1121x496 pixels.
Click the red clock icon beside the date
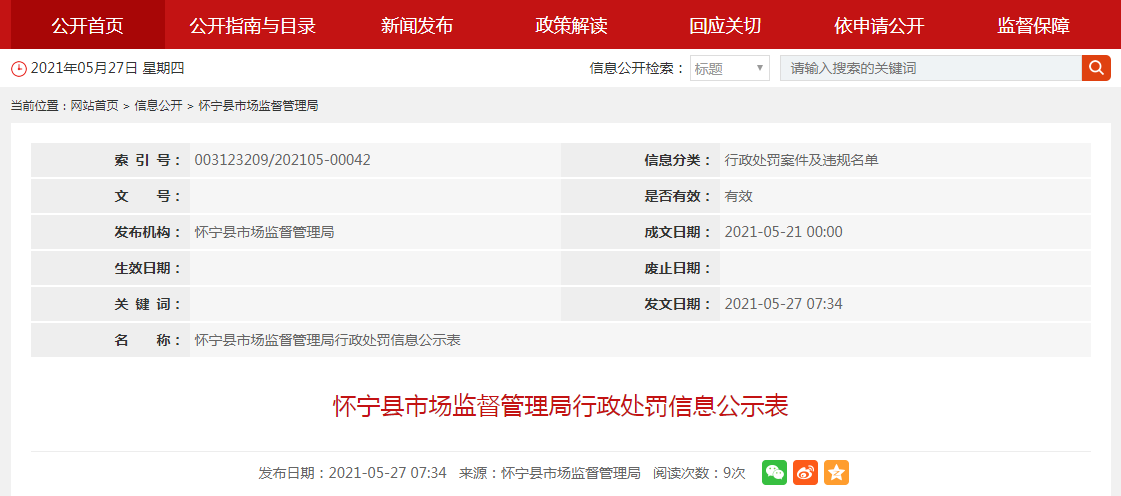point(19,69)
